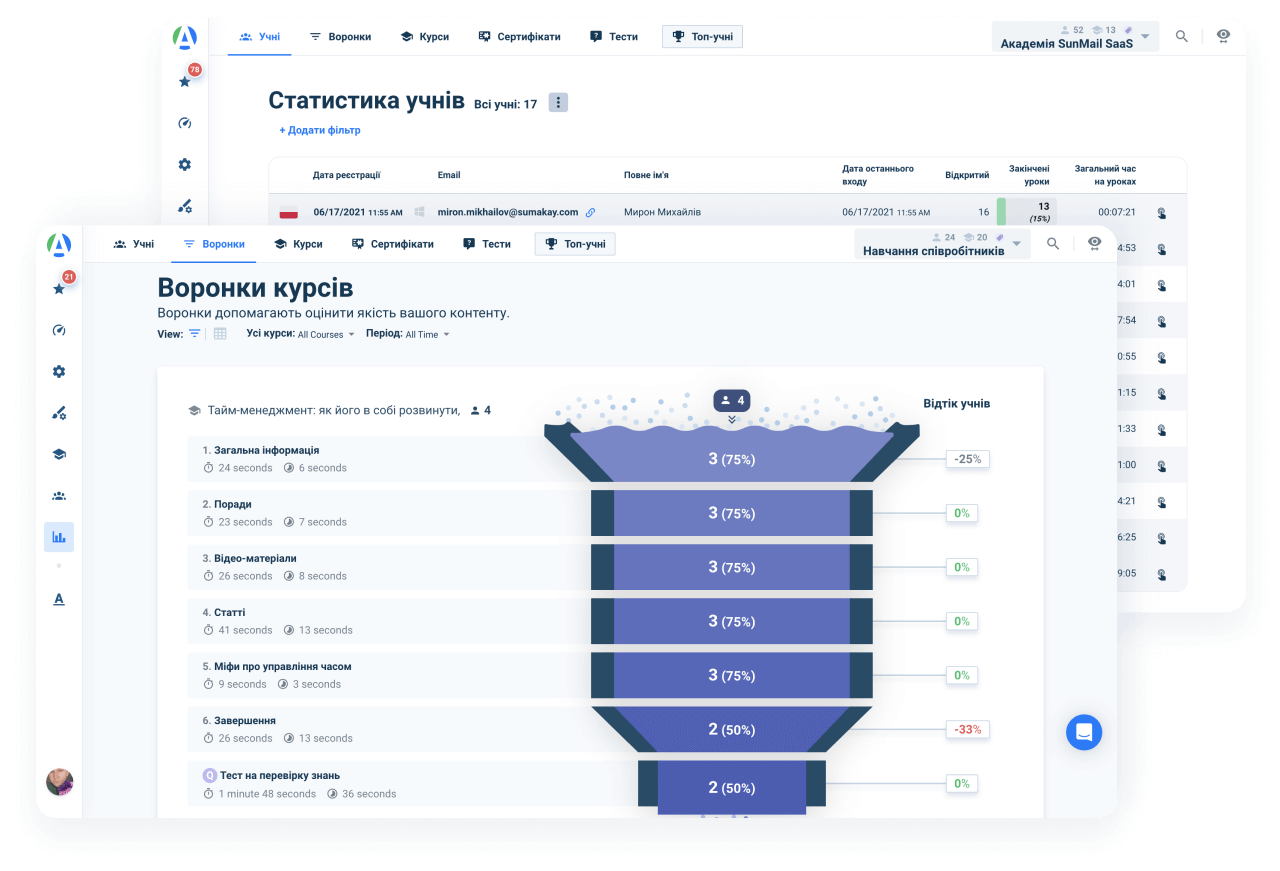Screen dimensions: 1280x871
Task: Click the star notifications icon with badge 21
Action: point(59,288)
